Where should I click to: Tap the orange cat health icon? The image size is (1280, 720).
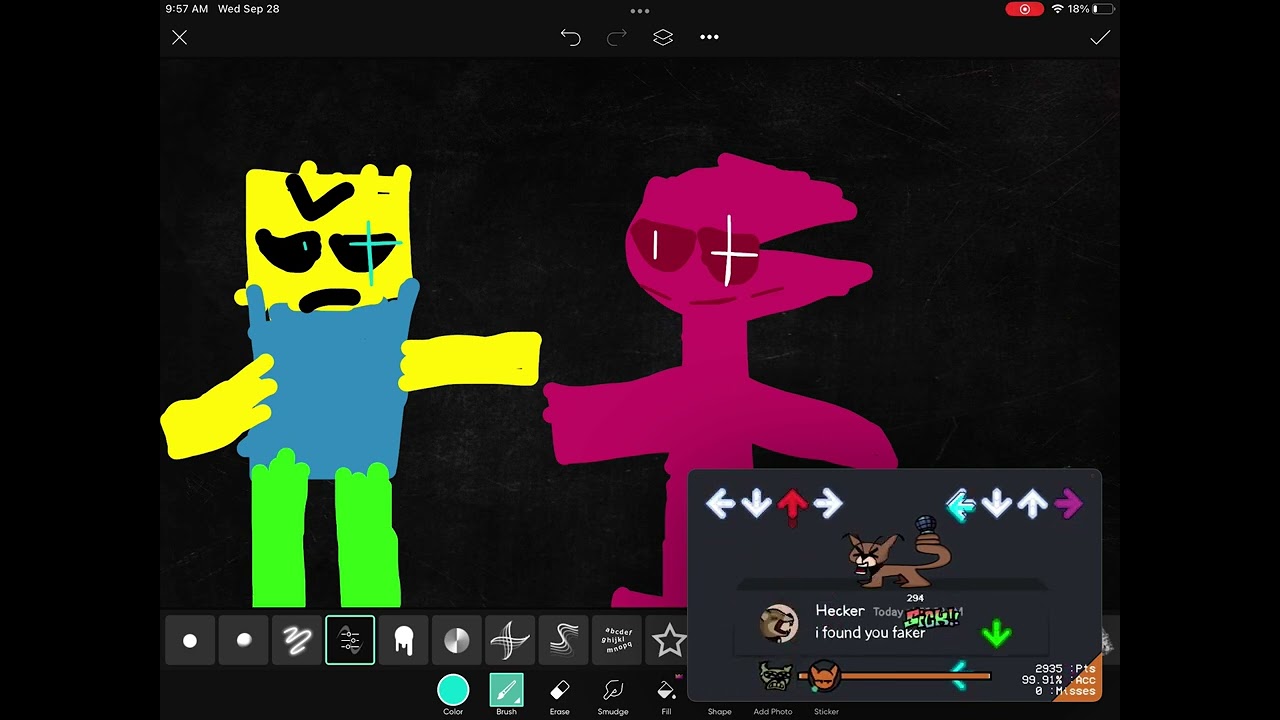tap(824, 677)
